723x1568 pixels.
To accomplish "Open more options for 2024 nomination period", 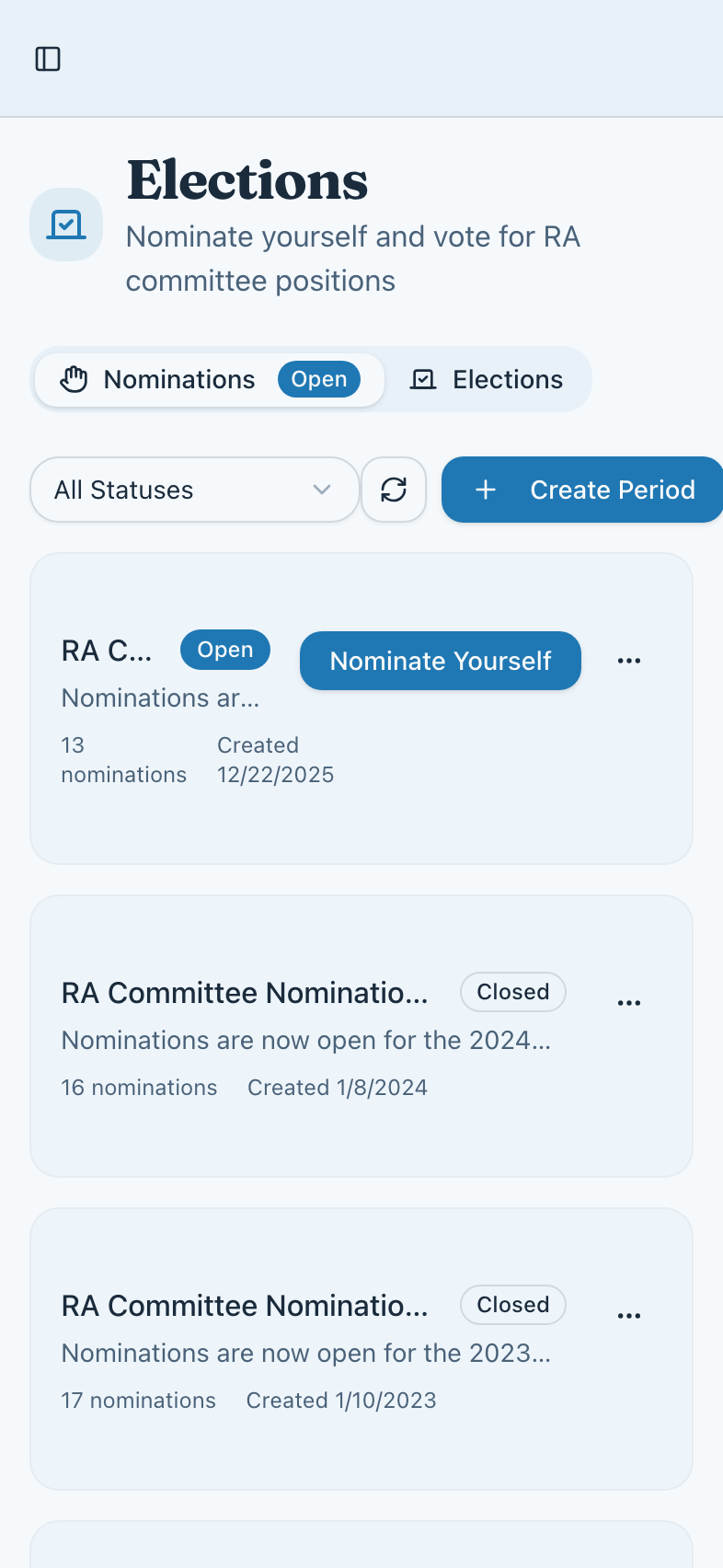I will click(629, 1003).
